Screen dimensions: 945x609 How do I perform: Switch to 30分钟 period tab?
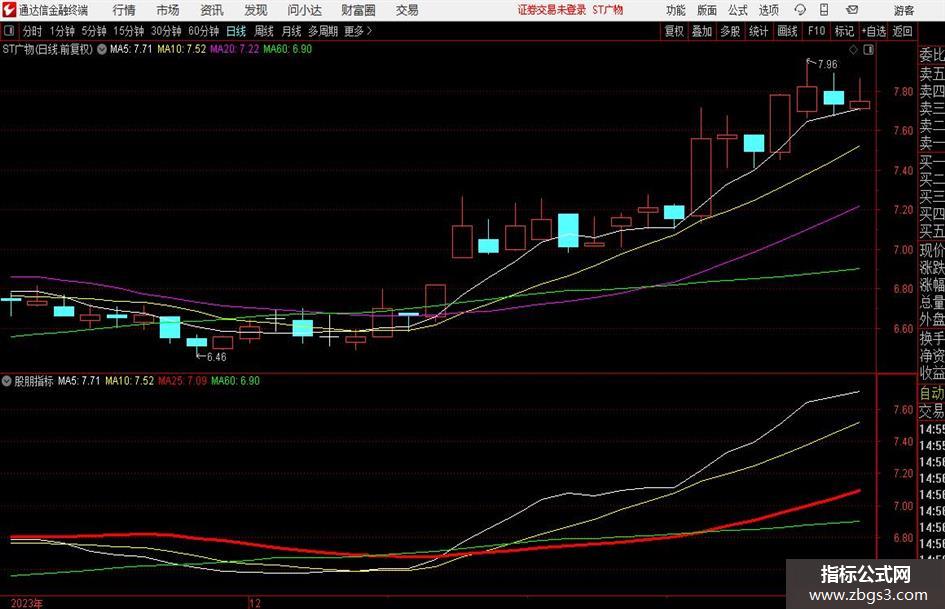166,31
